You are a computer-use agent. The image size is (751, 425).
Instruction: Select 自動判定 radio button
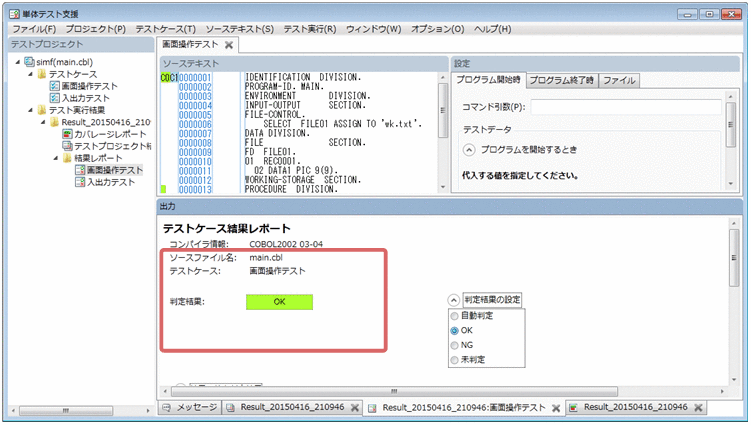point(455,316)
